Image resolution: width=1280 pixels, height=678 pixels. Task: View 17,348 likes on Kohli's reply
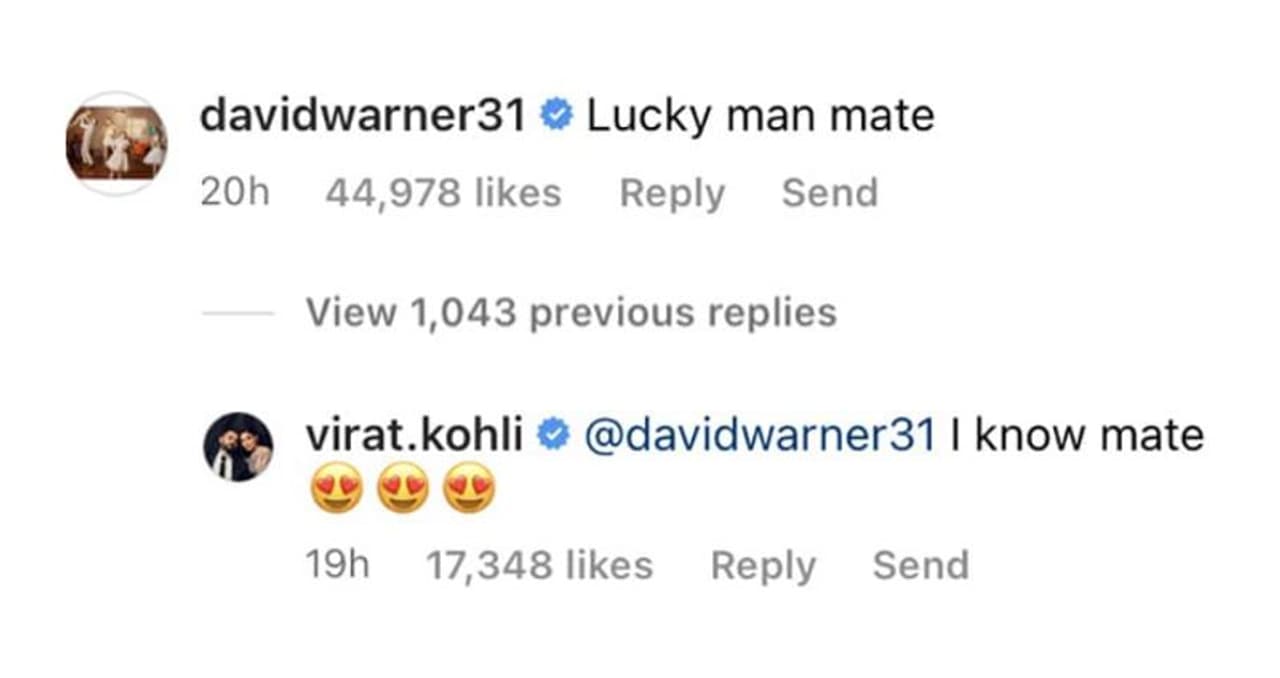540,566
